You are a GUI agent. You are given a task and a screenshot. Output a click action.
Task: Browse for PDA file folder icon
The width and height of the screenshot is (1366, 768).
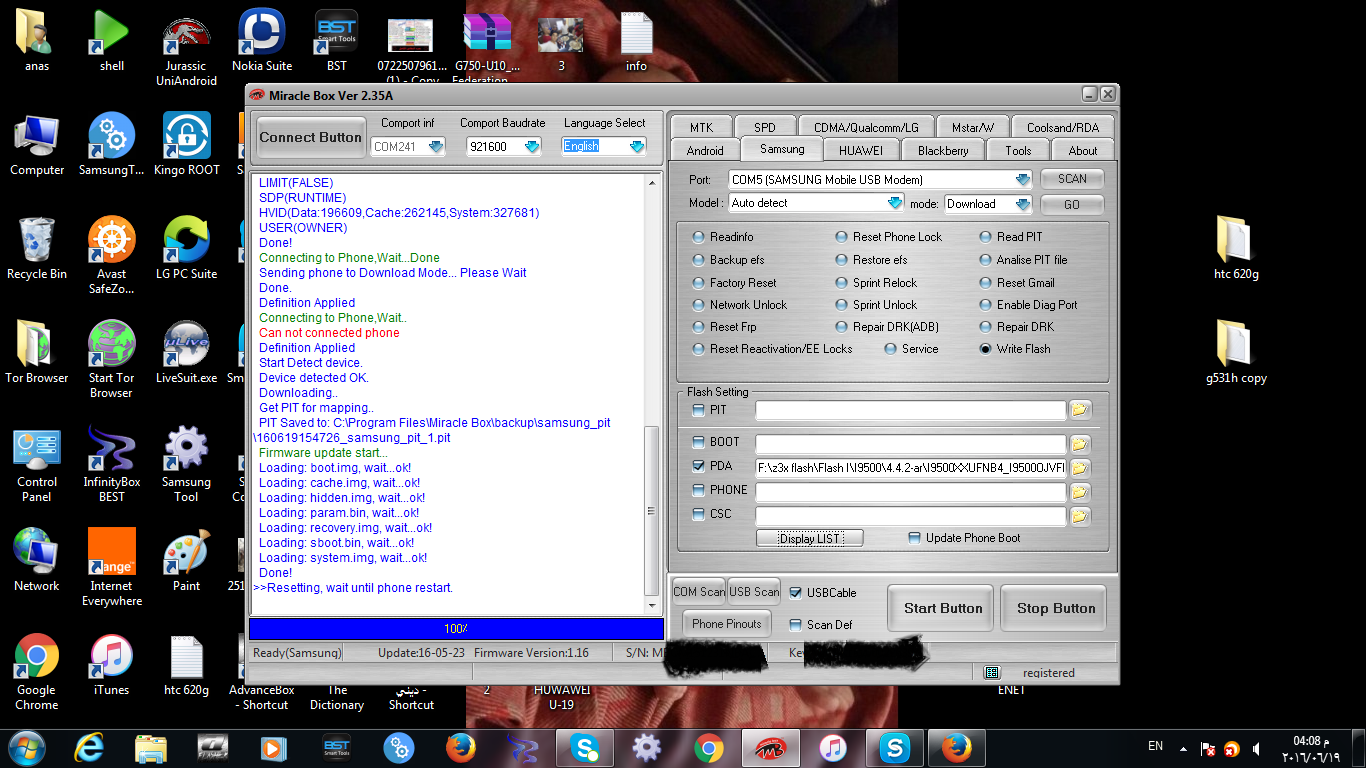point(1080,468)
